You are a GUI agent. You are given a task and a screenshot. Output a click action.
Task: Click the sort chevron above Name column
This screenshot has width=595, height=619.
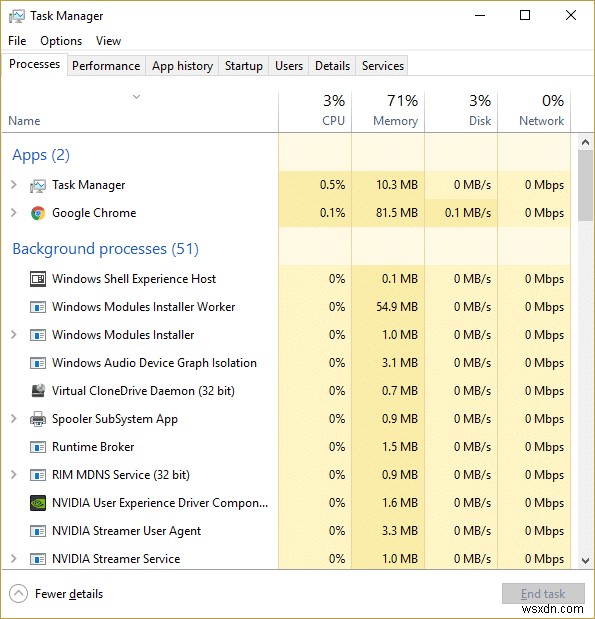tap(137, 97)
